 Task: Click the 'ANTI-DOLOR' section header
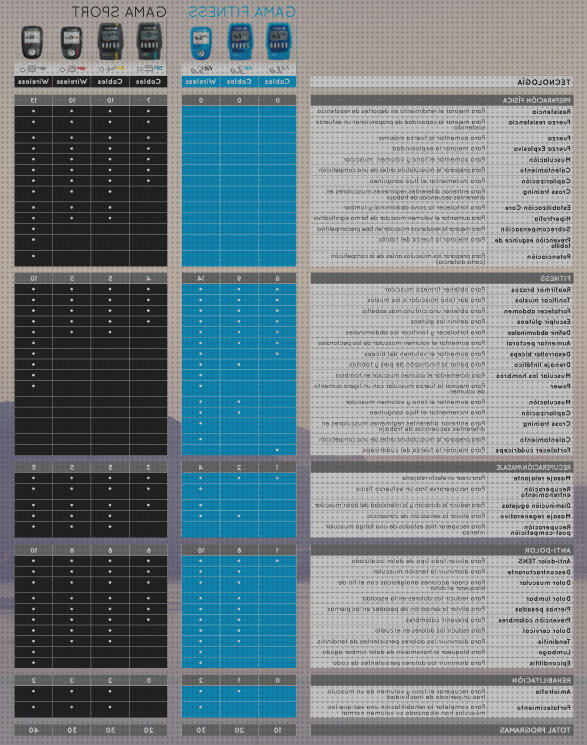(442, 550)
